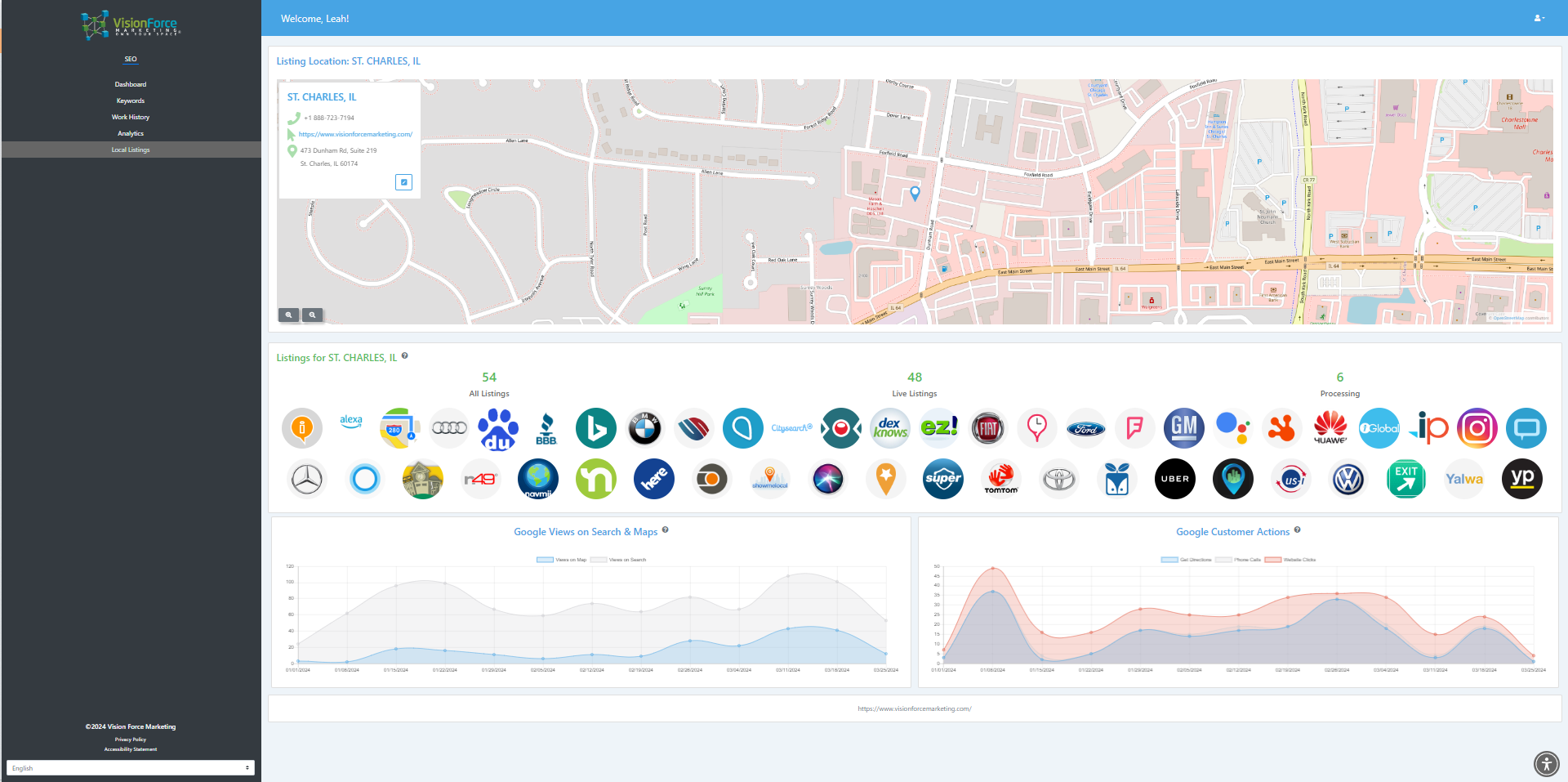Open the user account dropdown
The width and height of the screenshot is (1568, 782).
(x=1539, y=18)
